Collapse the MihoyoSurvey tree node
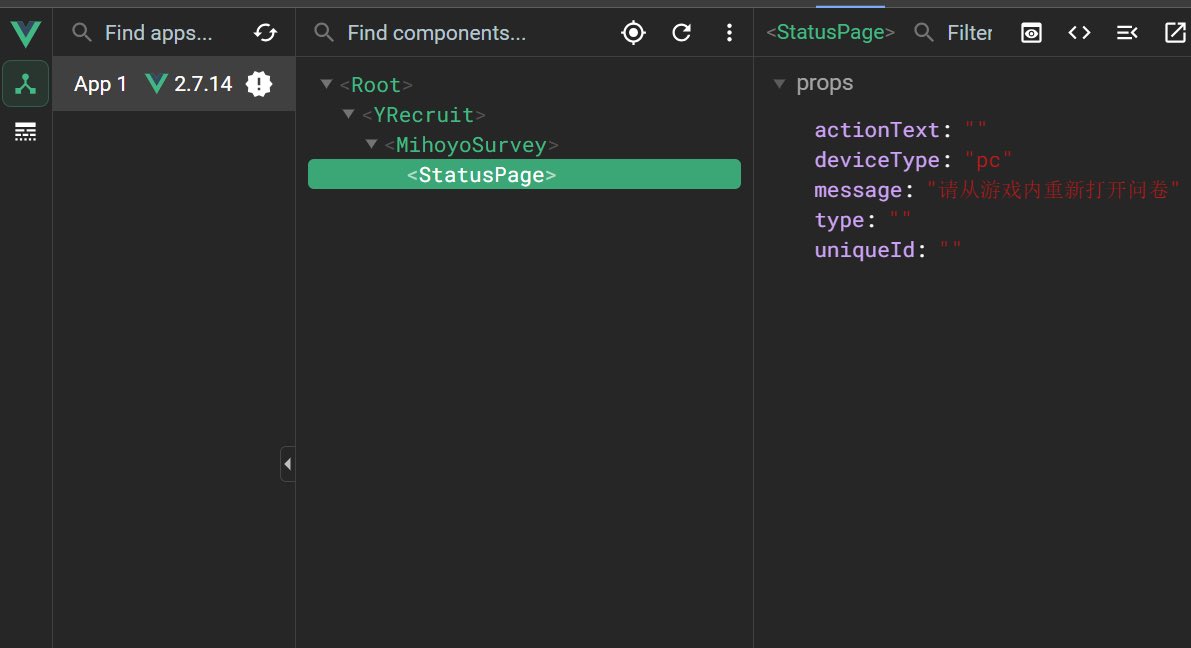 (x=371, y=144)
